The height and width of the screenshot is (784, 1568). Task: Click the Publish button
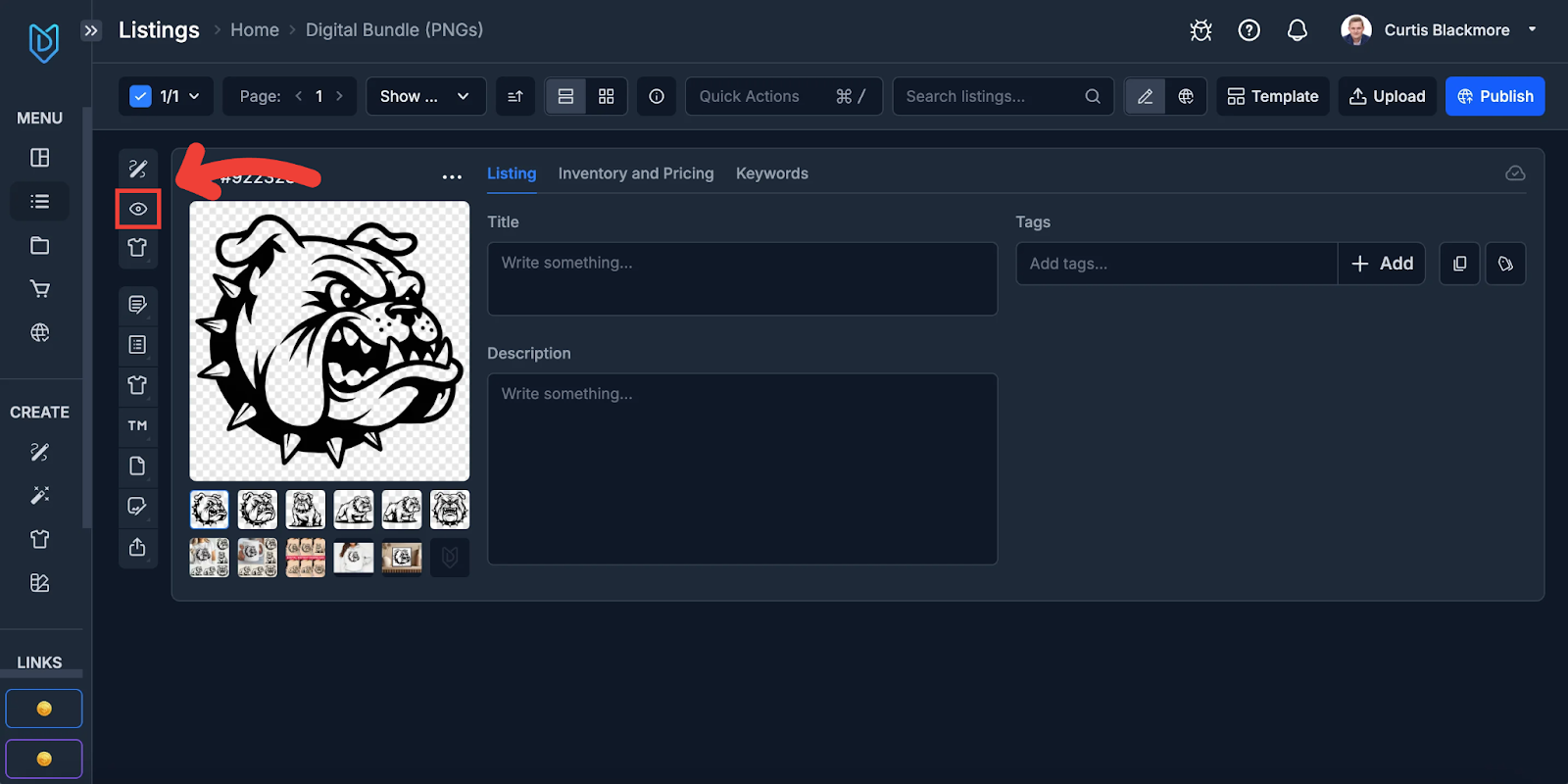tap(1495, 96)
